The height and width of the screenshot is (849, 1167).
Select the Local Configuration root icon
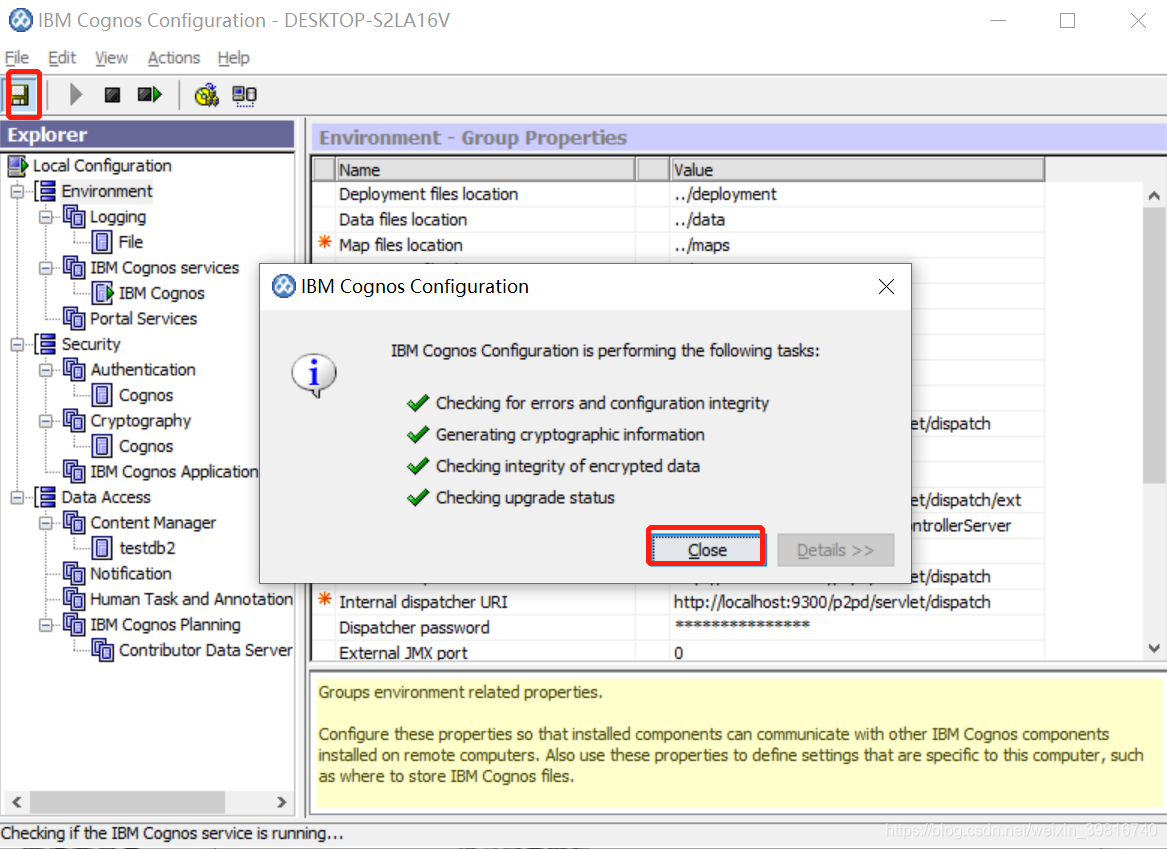18,166
